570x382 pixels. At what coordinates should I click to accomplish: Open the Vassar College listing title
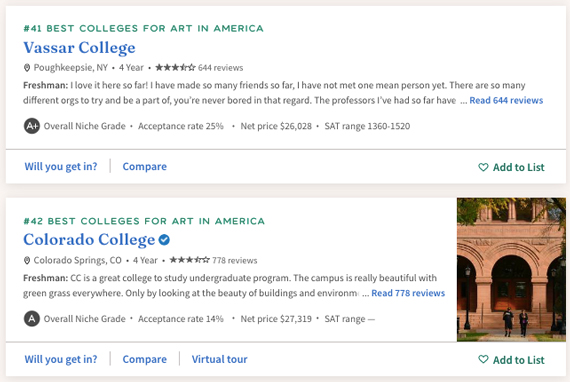pos(79,48)
